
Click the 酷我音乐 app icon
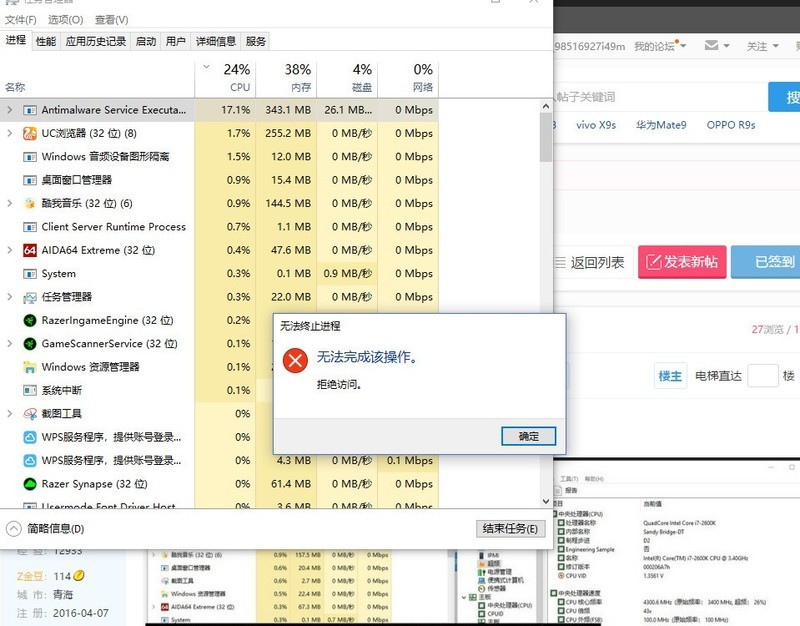30,204
